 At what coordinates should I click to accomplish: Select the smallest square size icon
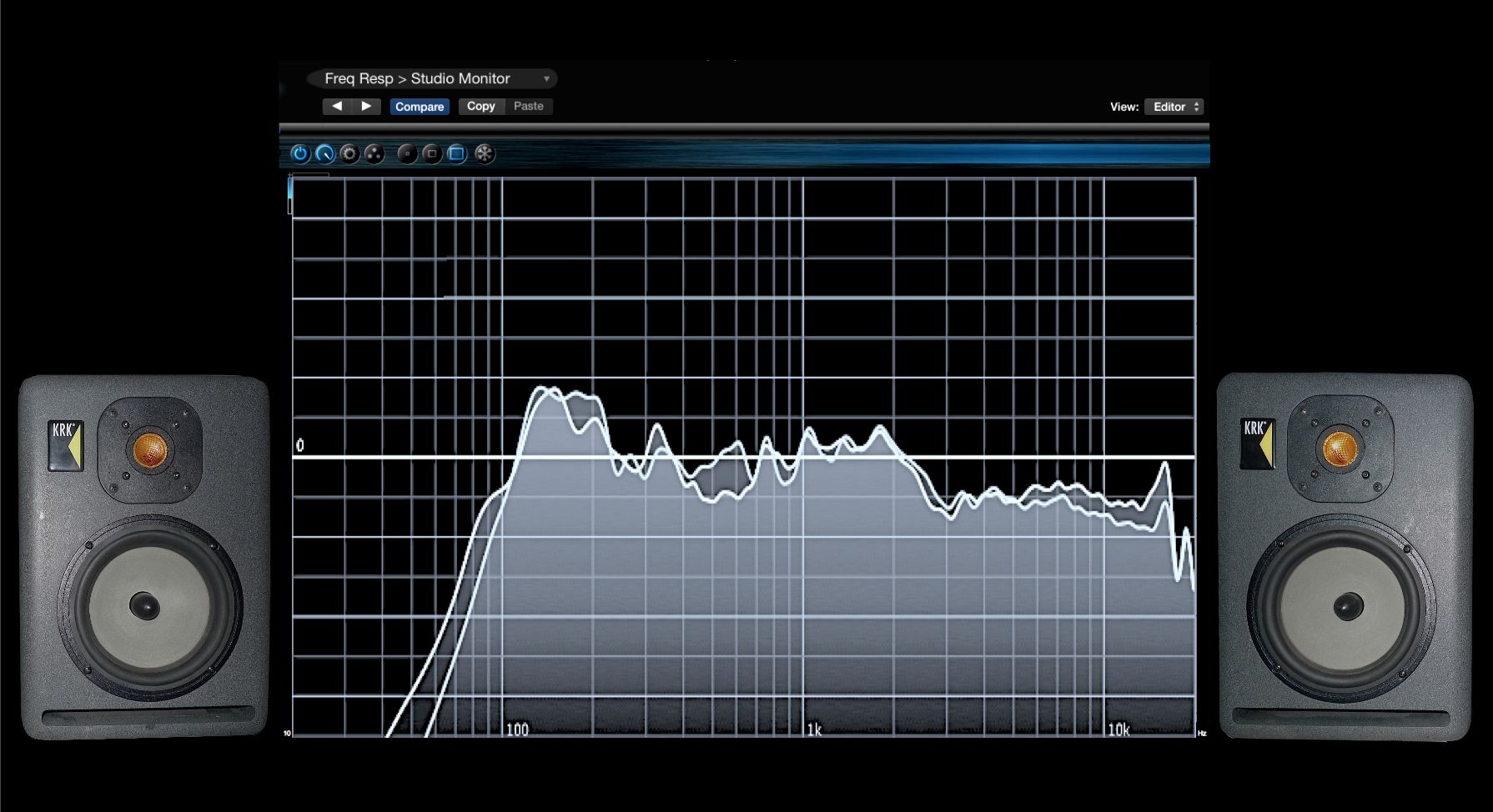(407, 153)
